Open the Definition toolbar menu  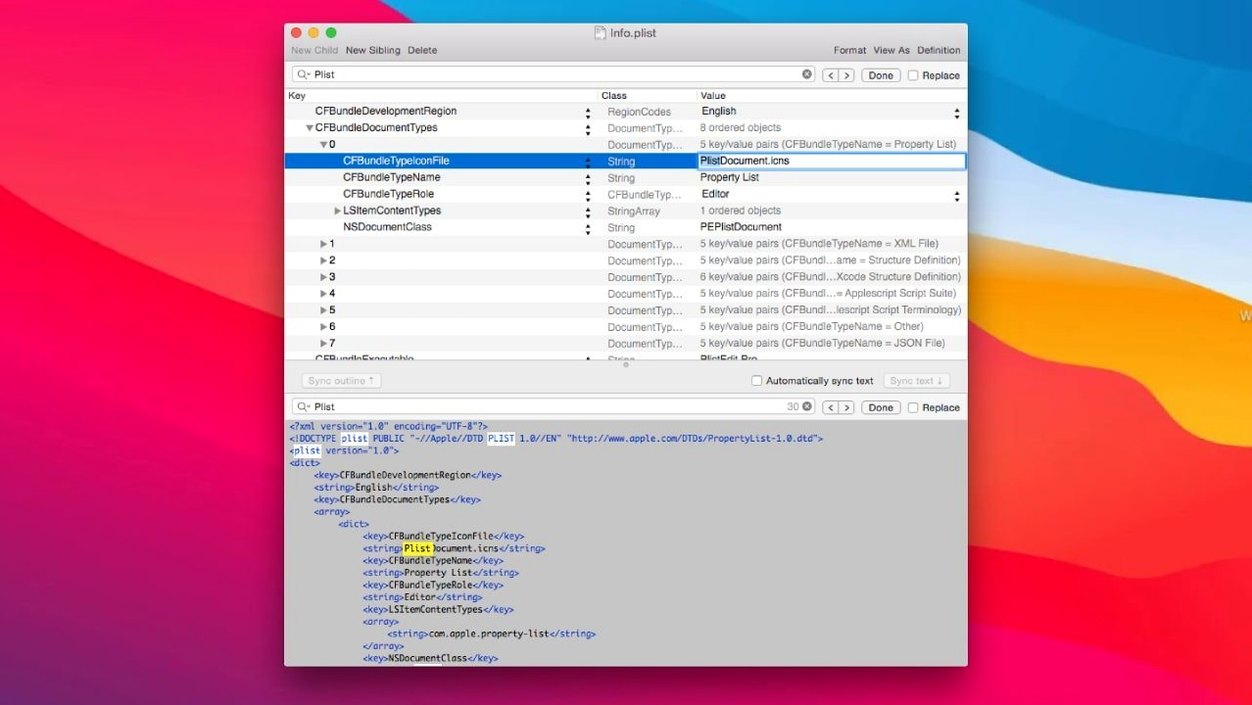click(x=939, y=50)
